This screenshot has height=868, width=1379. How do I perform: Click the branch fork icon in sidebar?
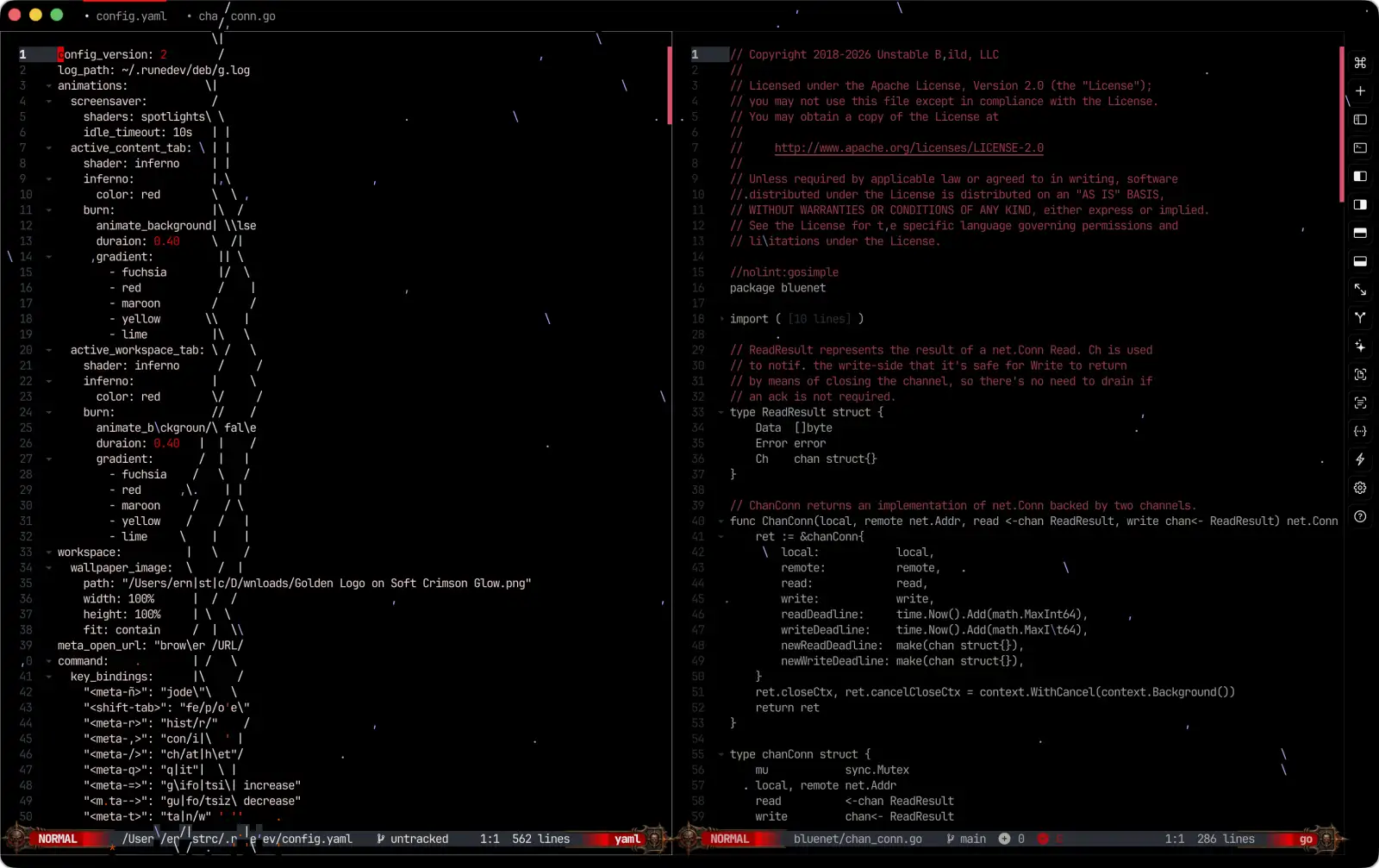(1360, 318)
